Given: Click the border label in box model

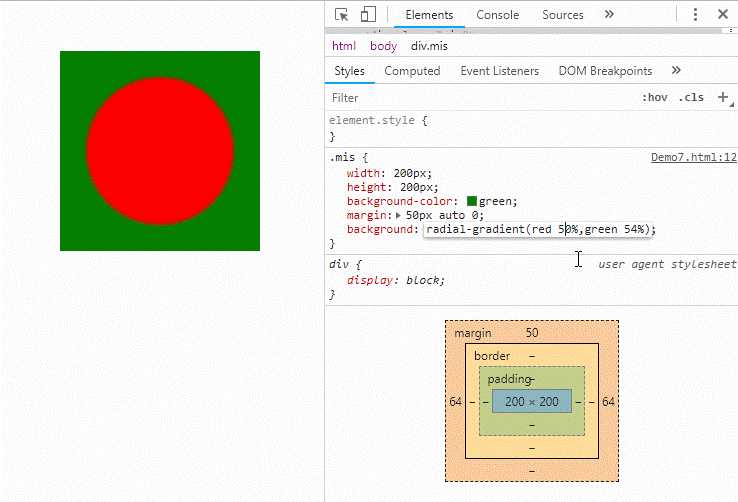Looking at the screenshot, I should [x=492, y=356].
